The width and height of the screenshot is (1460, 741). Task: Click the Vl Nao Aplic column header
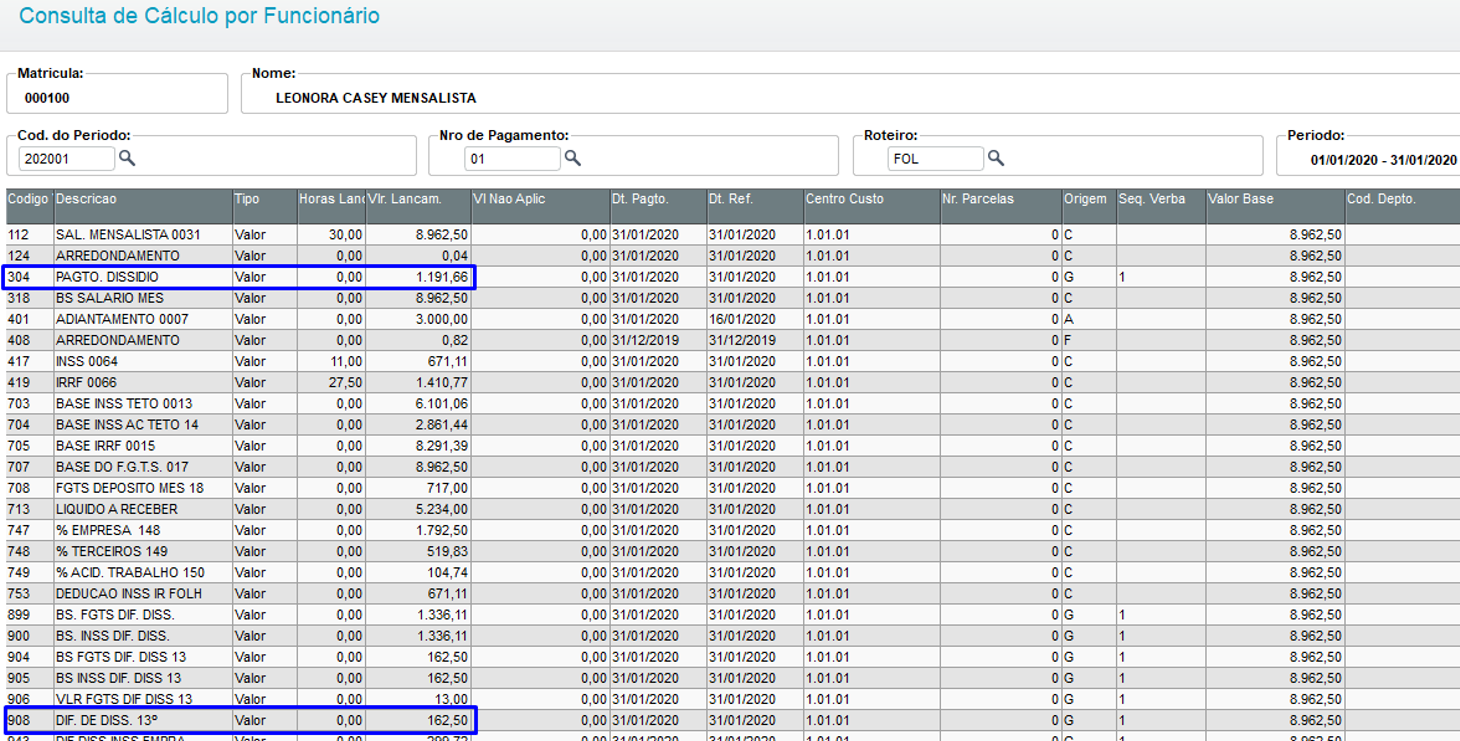[x=540, y=206]
